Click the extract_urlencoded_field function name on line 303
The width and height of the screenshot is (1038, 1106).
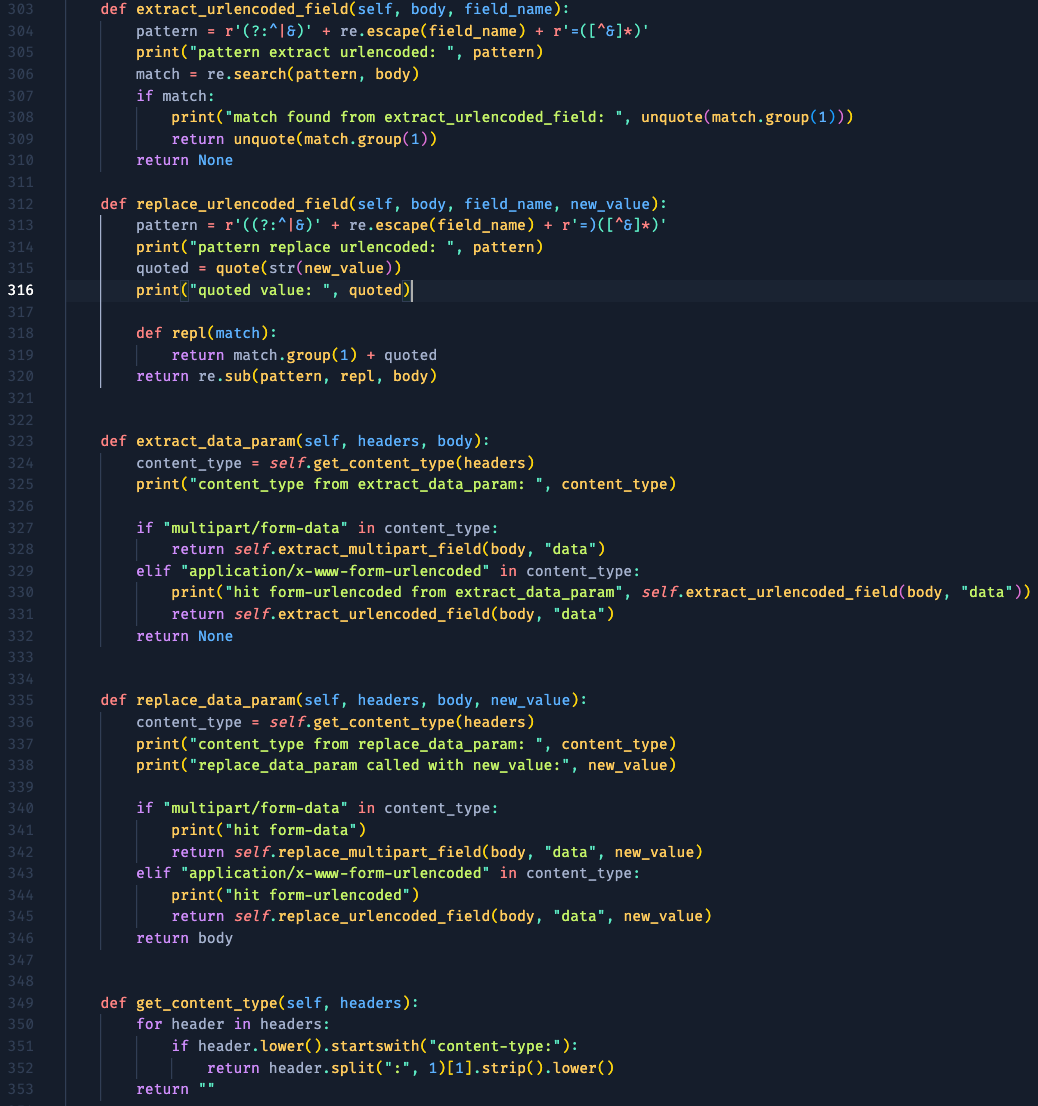pos(242,9)
